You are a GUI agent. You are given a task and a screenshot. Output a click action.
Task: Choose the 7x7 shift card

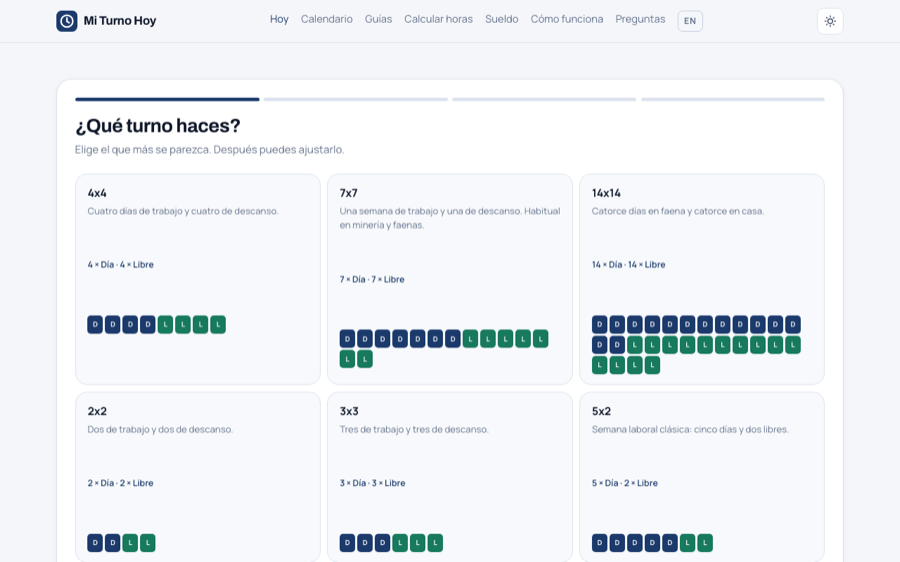click(x=450, y=279)
